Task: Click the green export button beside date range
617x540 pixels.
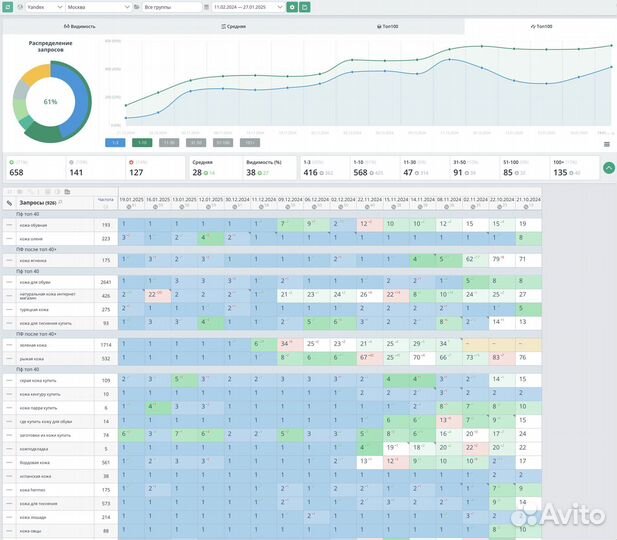Action: point(305,6)
